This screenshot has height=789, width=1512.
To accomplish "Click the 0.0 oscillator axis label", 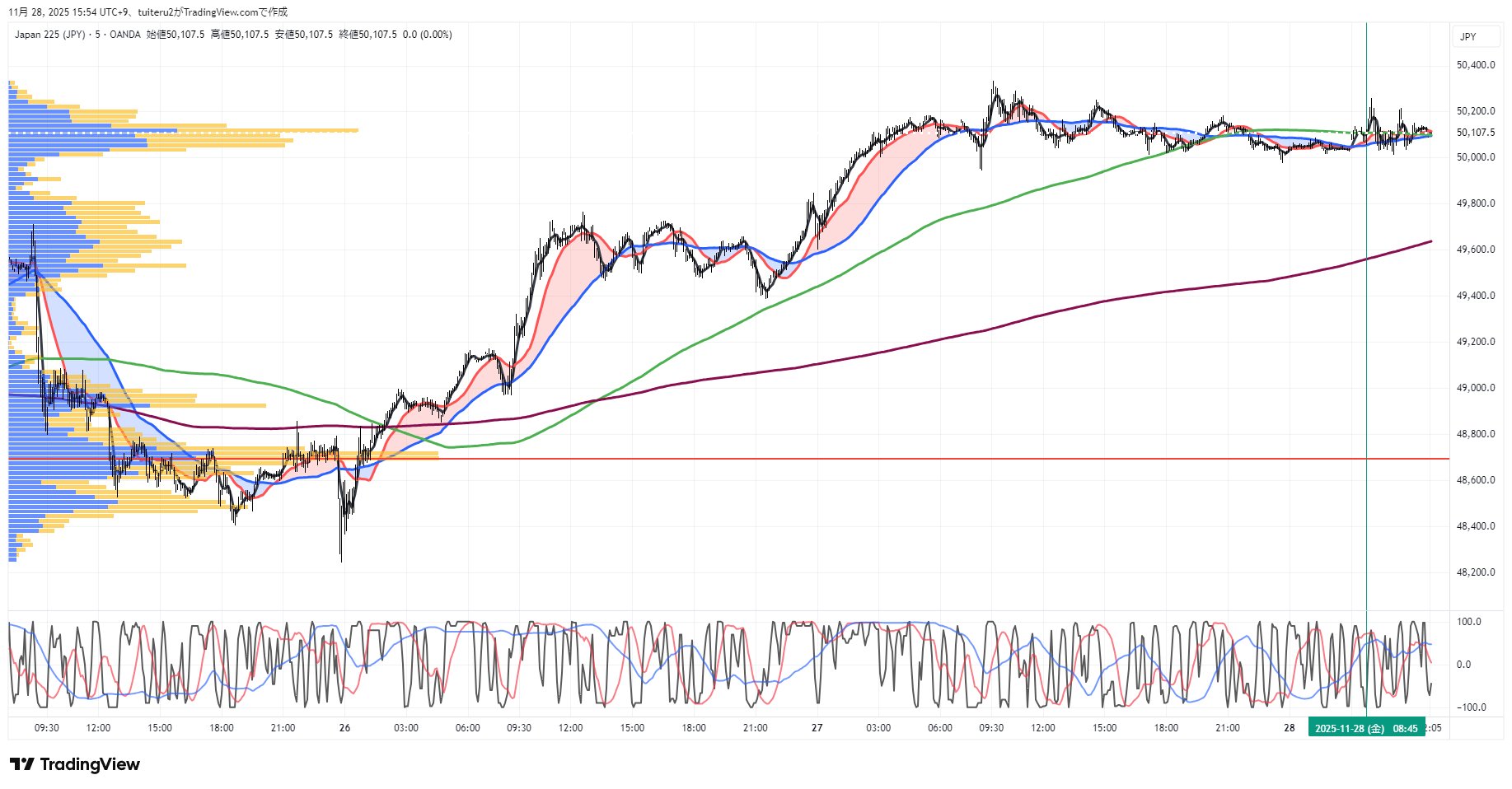I will (1463, 665).
